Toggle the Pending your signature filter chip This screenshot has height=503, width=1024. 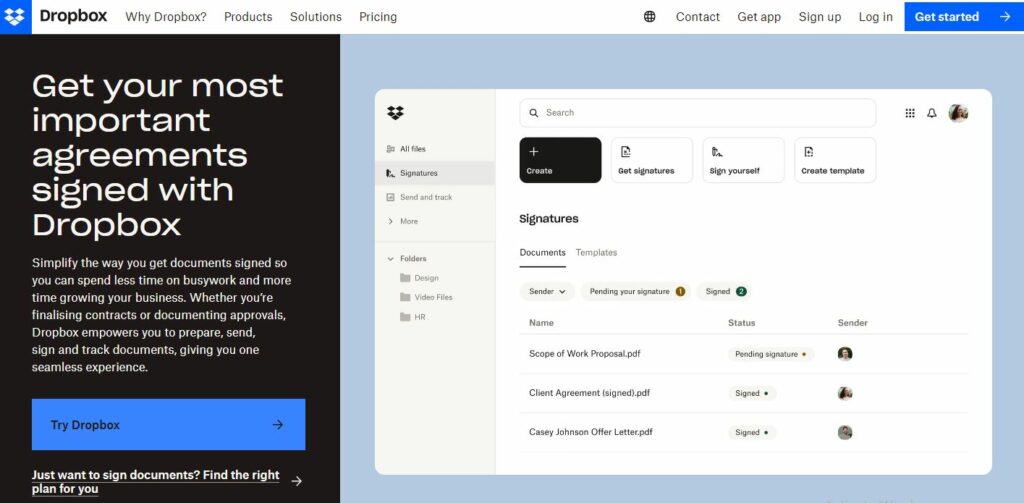click(x=635, y=291)
